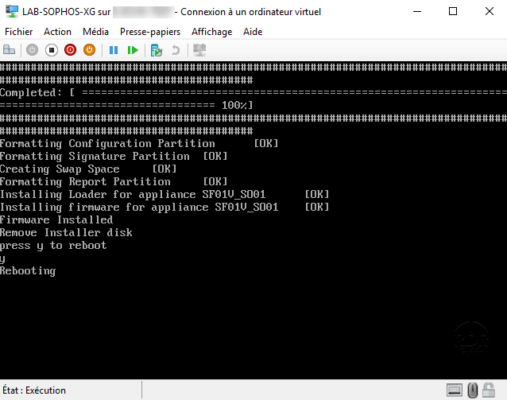Click the VM window title icon
Screen dimensions: 507x400
pyautogui.click(x=12, y=11)
